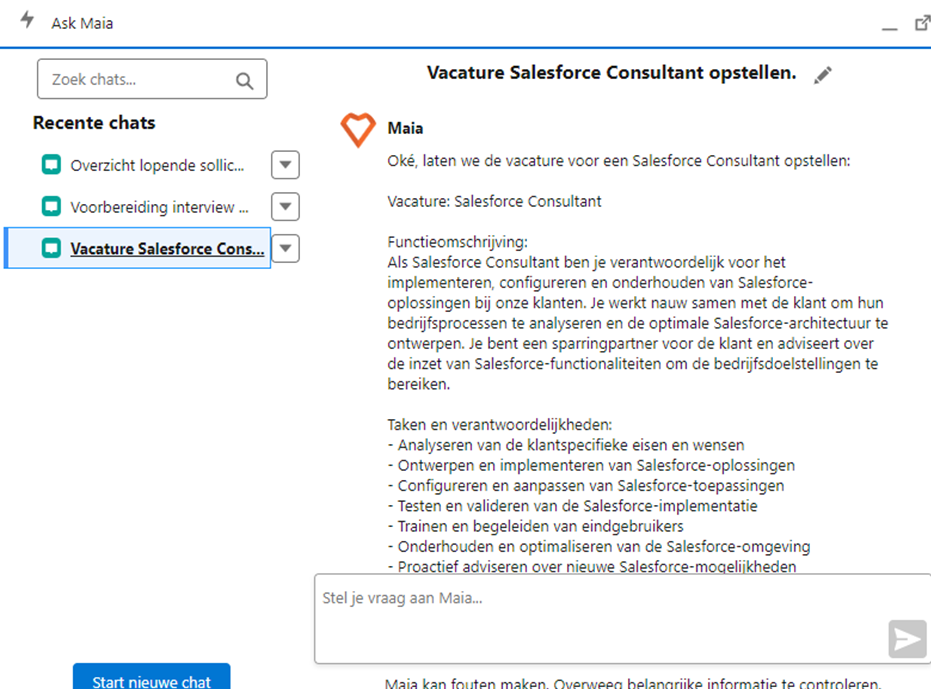
Task: Click chat icon beside Vacature Salesforce Cons...
Action: pyautogui.click(x=51, y=248)
